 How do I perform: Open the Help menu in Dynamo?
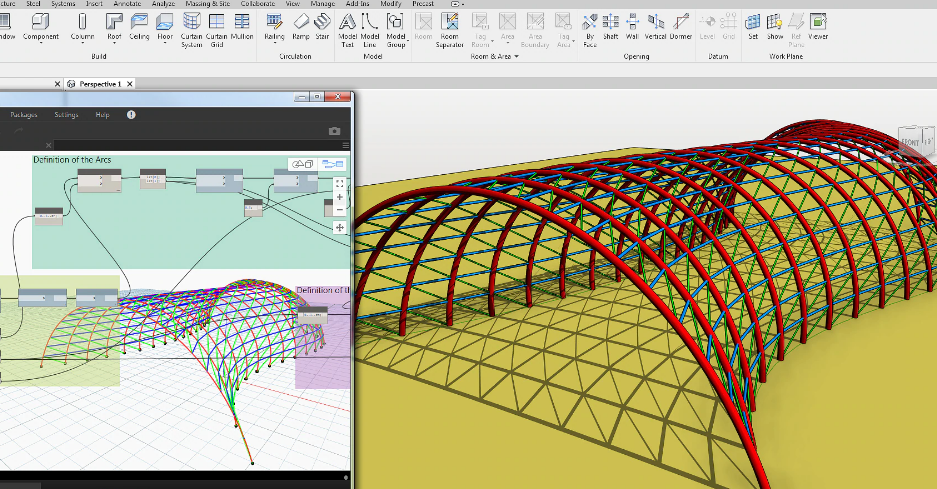point(102,115)
